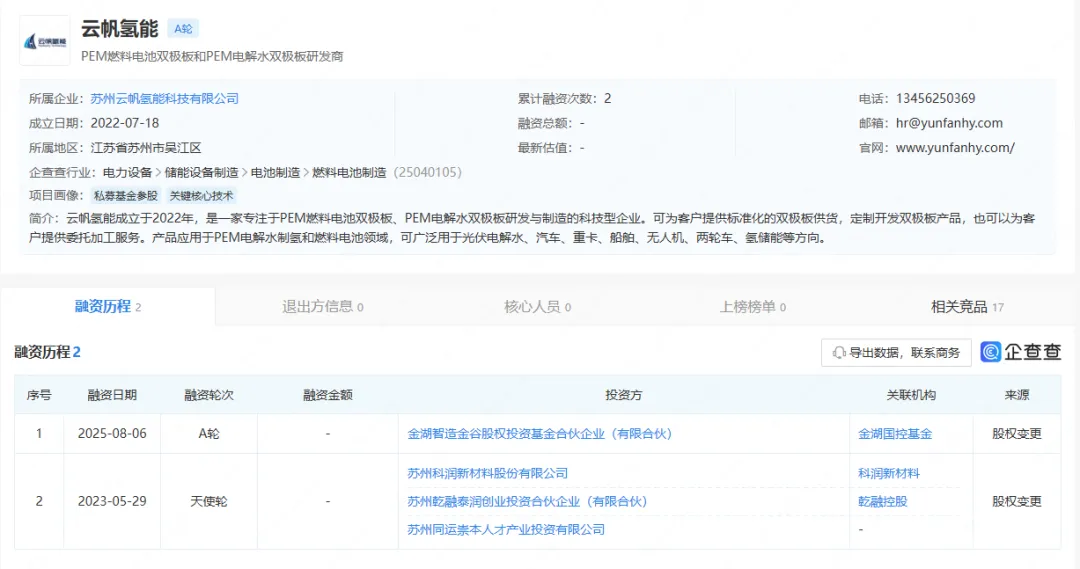Click 股权变更 source in the A轮 row
This screenshot has height=569, width=1080.
(1017, 433)
